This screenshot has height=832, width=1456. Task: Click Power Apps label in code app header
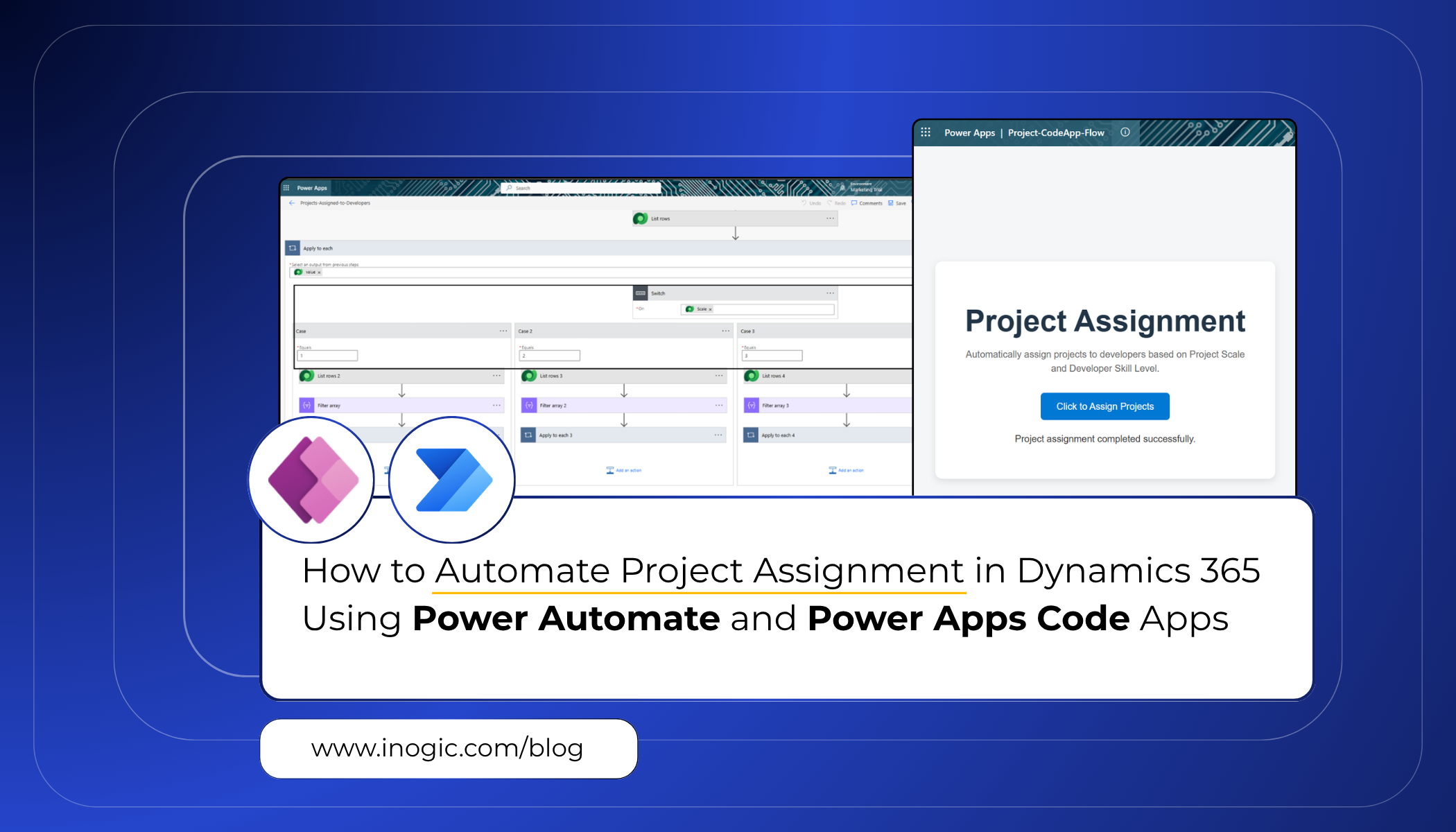[969, 132]
